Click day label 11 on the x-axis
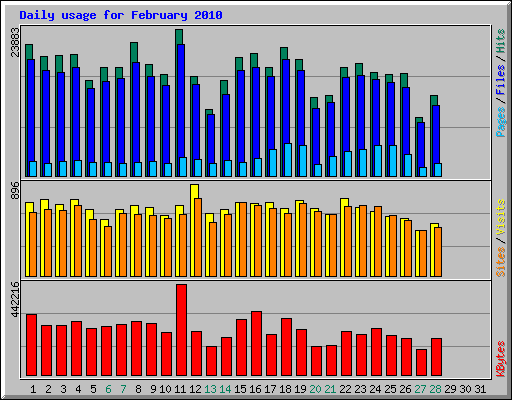The image size is (512, 400). (180, 389)
